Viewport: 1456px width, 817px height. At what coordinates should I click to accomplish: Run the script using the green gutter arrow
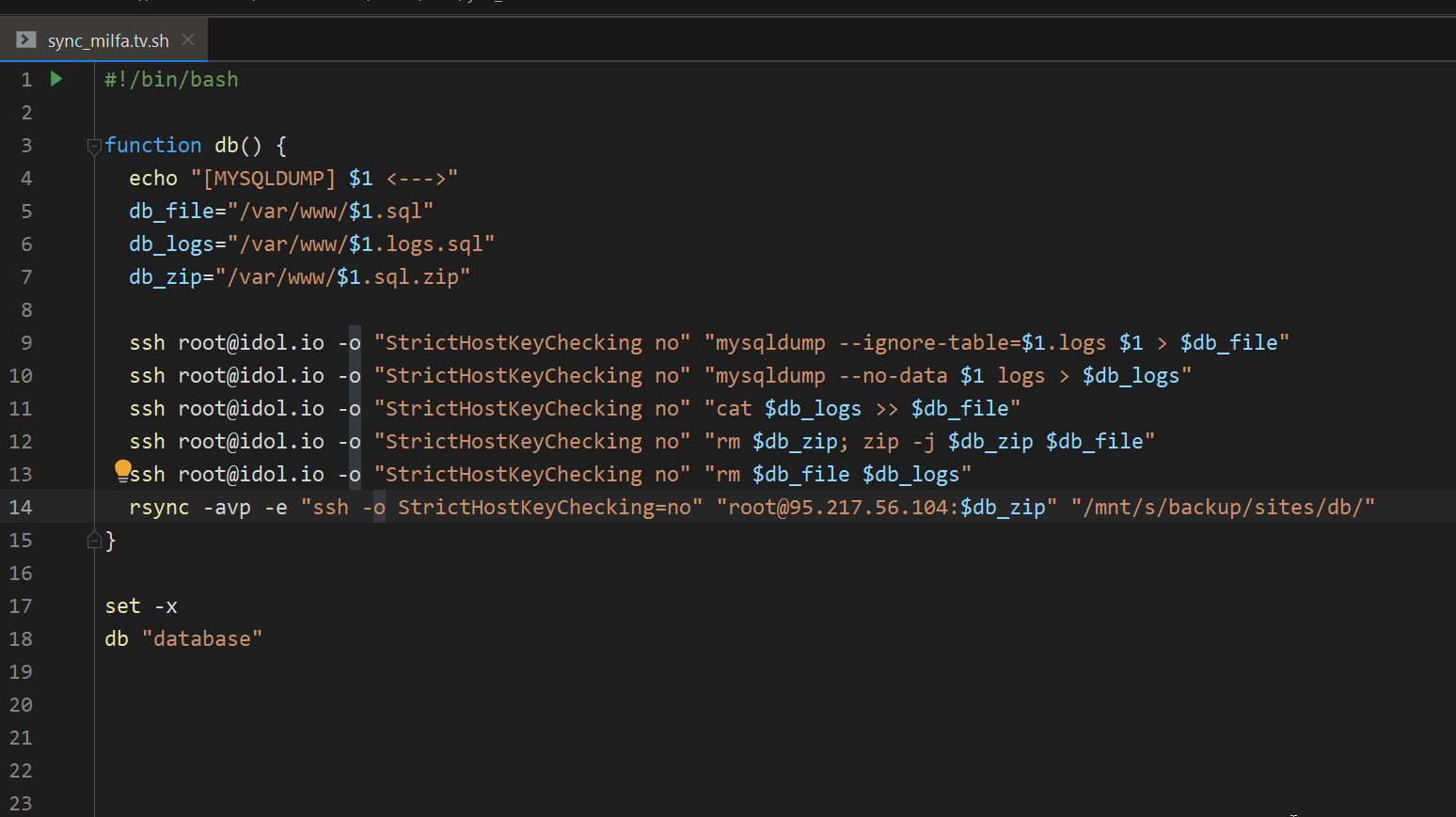pyautogui.click(x=56, y=79)
